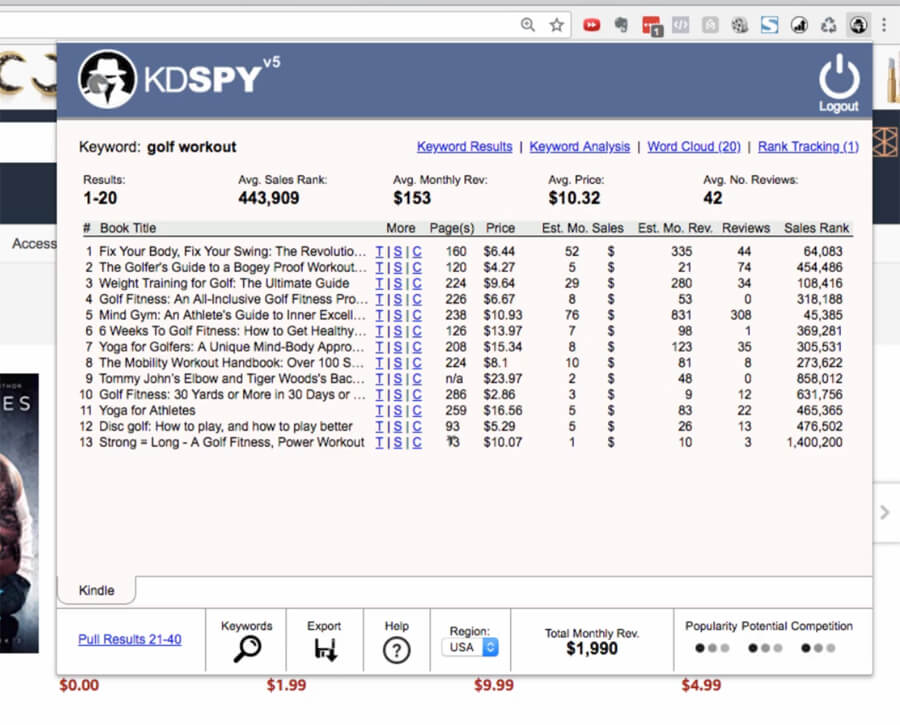Click the next arrow on background page carousel
Screen dimensions: 900x725
coord(885,512)
